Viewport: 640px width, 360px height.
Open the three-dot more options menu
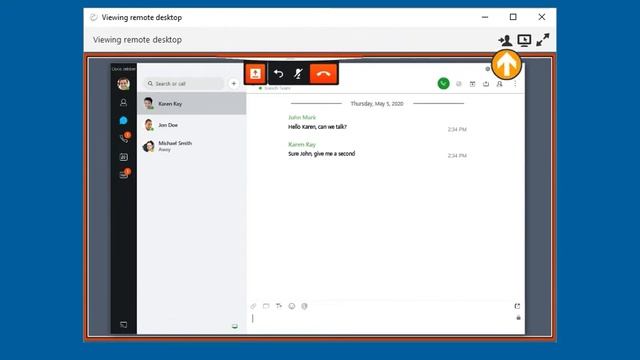pos(515,84)
